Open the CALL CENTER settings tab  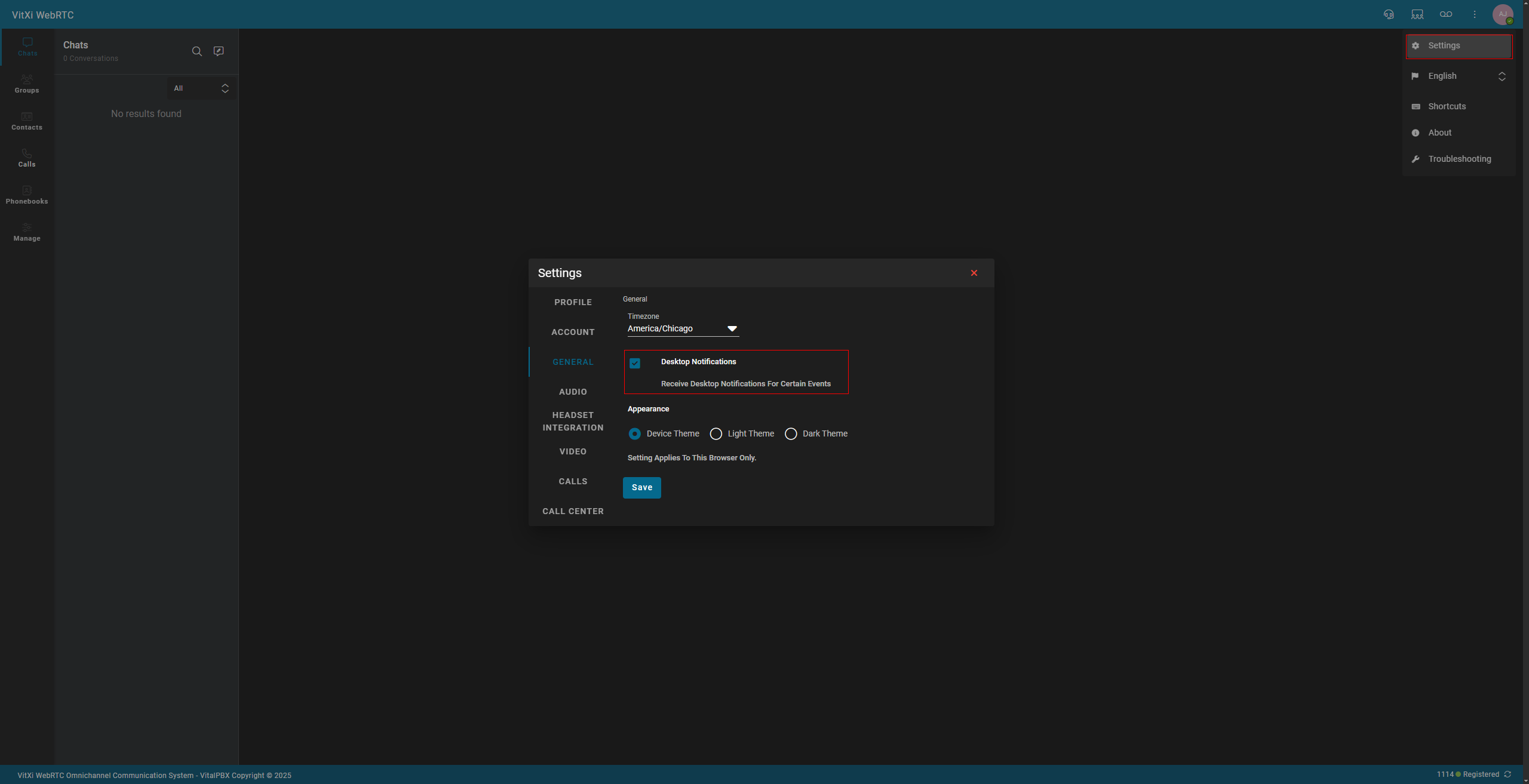coord(573,511)
